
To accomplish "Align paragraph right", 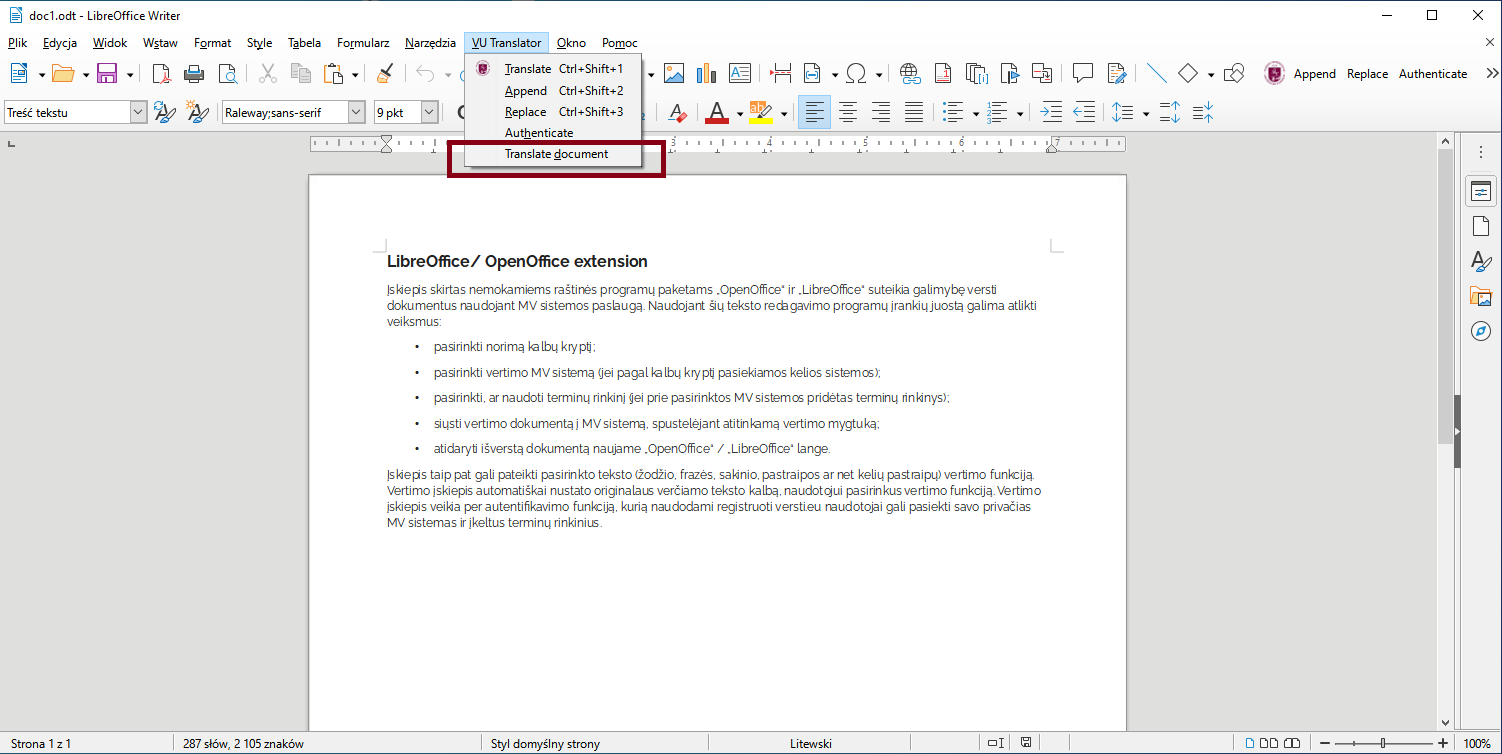I will [881, 112].
